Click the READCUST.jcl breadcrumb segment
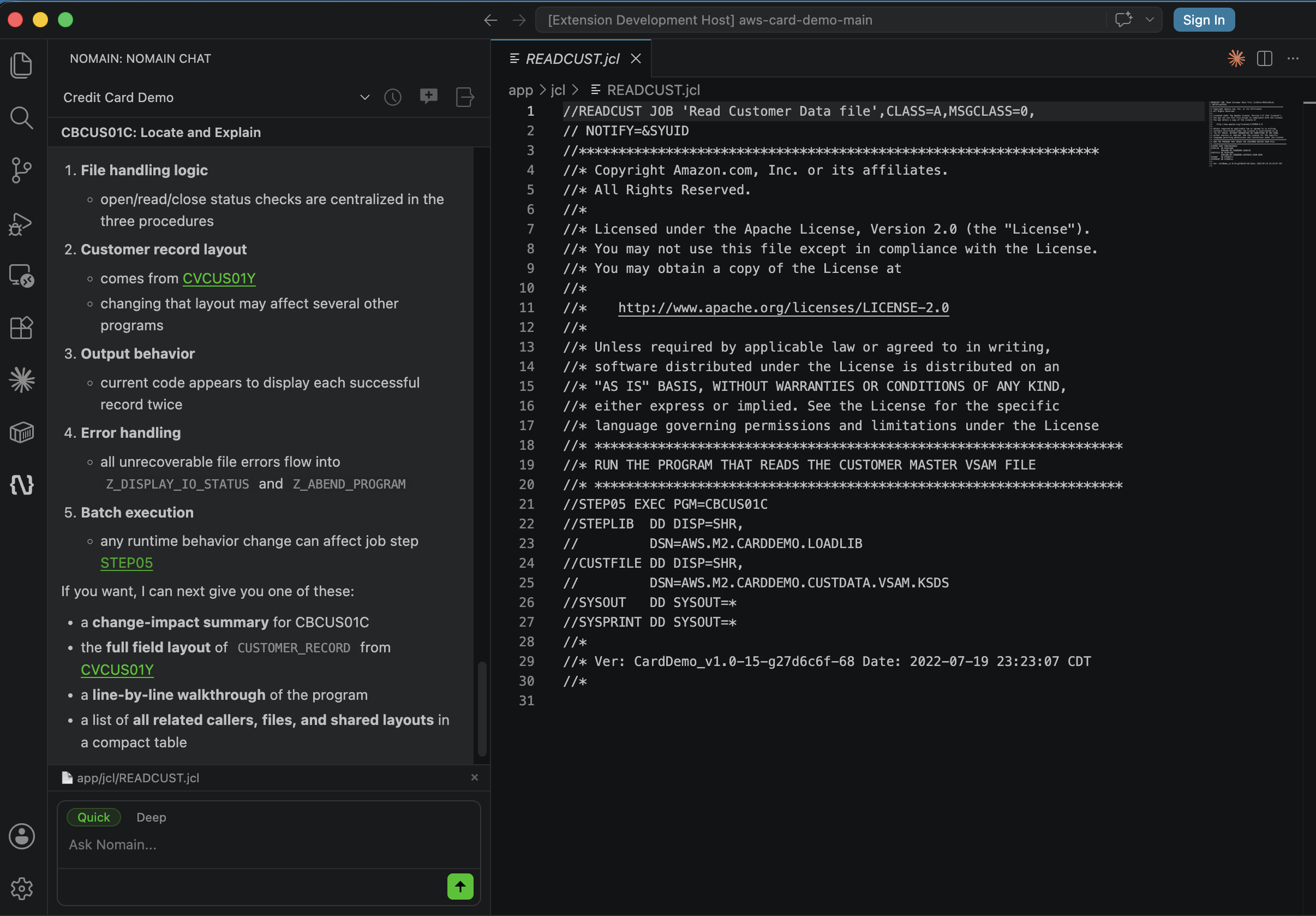 pos(653,90)
